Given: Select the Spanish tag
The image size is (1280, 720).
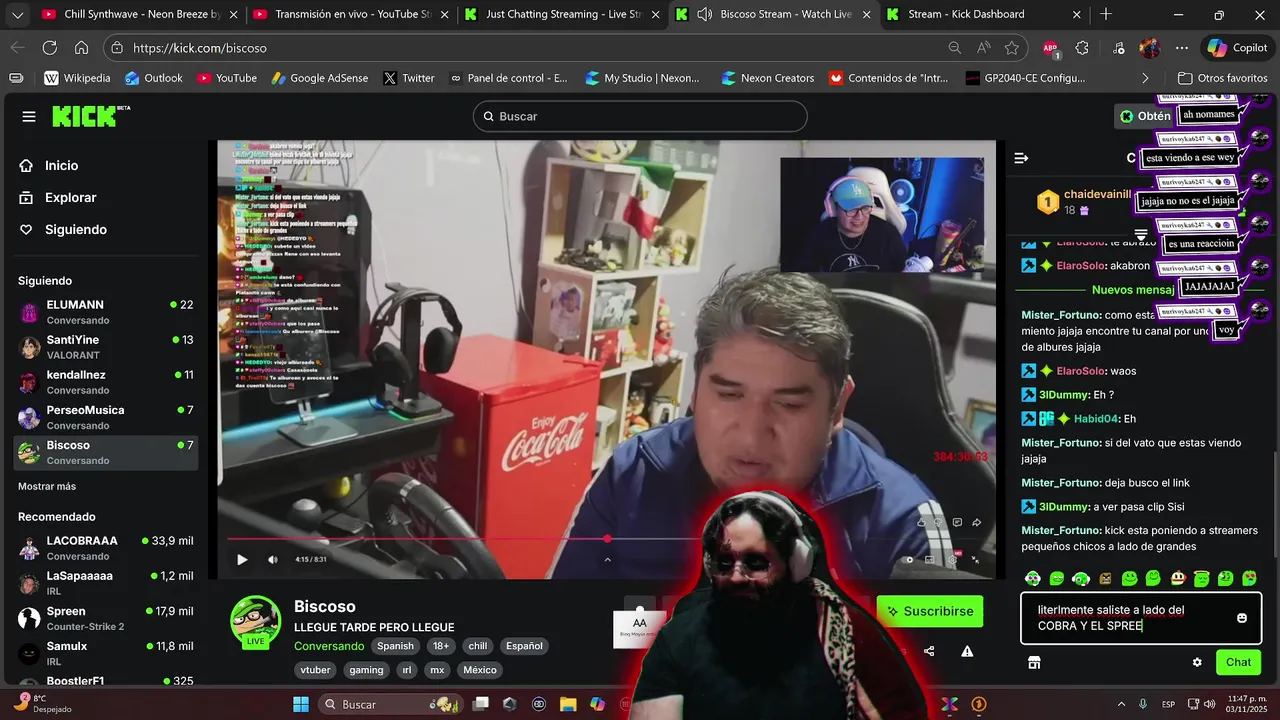Looking at the screenshot, I should [x=395, y=646].
